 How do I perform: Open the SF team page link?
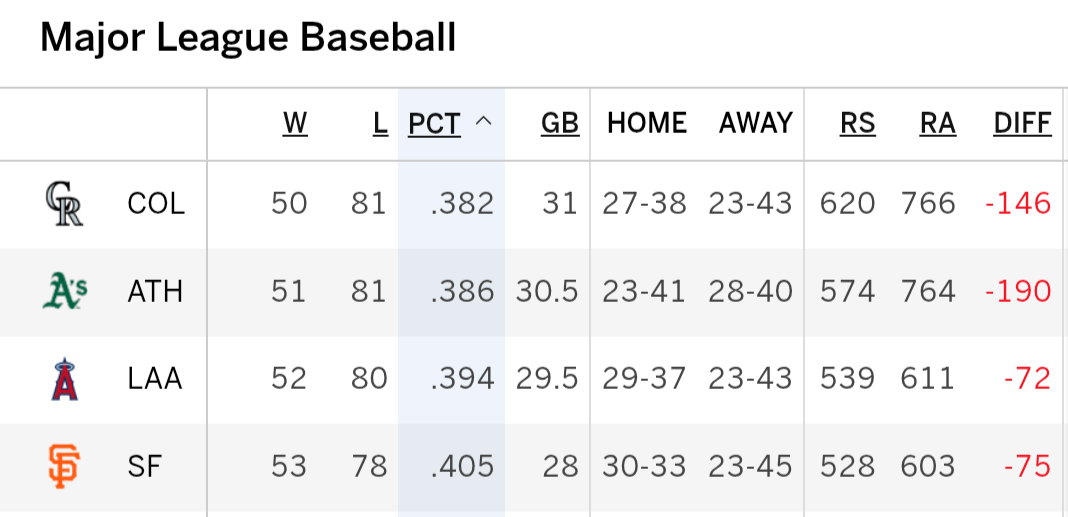144,467
